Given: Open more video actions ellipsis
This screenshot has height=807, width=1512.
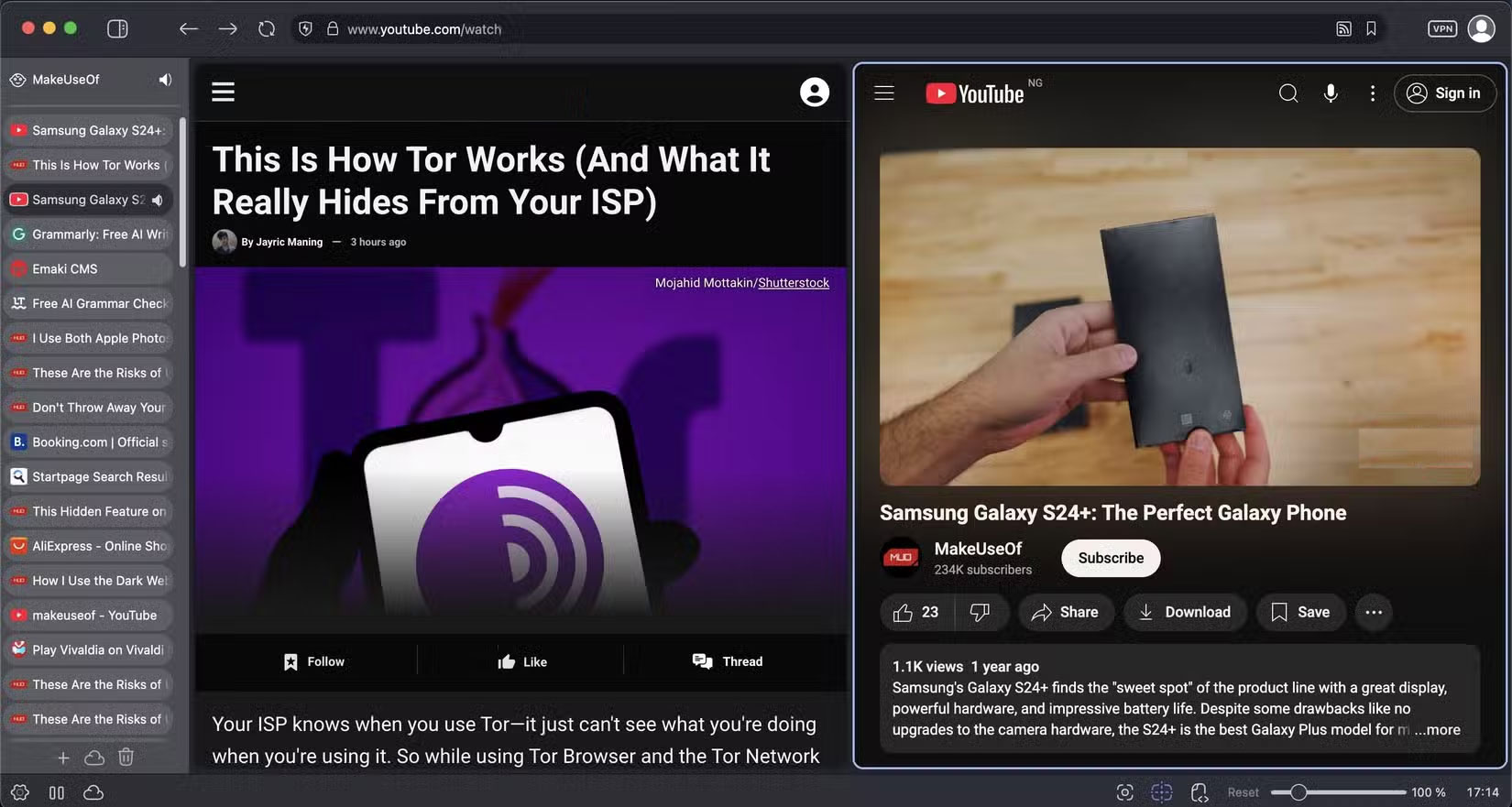Looking at the screenshot, I should (x=1373, y=612).
